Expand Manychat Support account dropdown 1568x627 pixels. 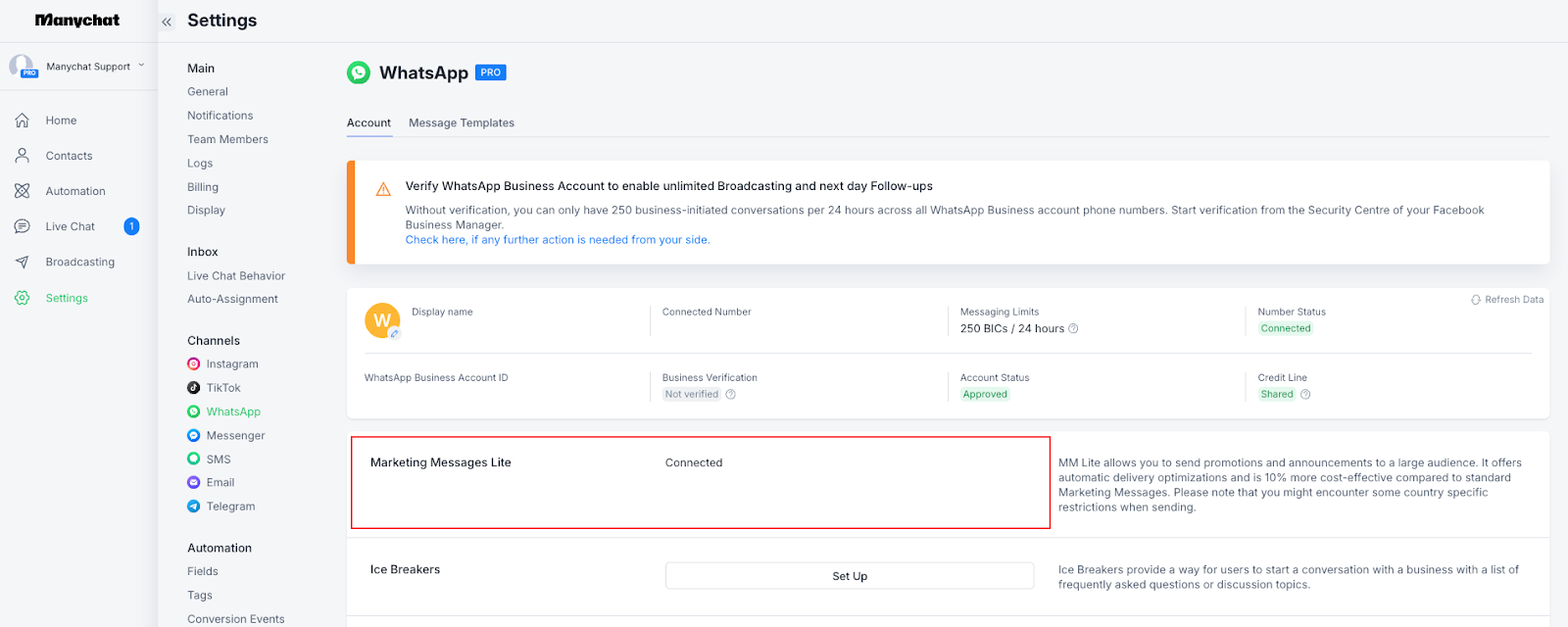coord(141,66)
